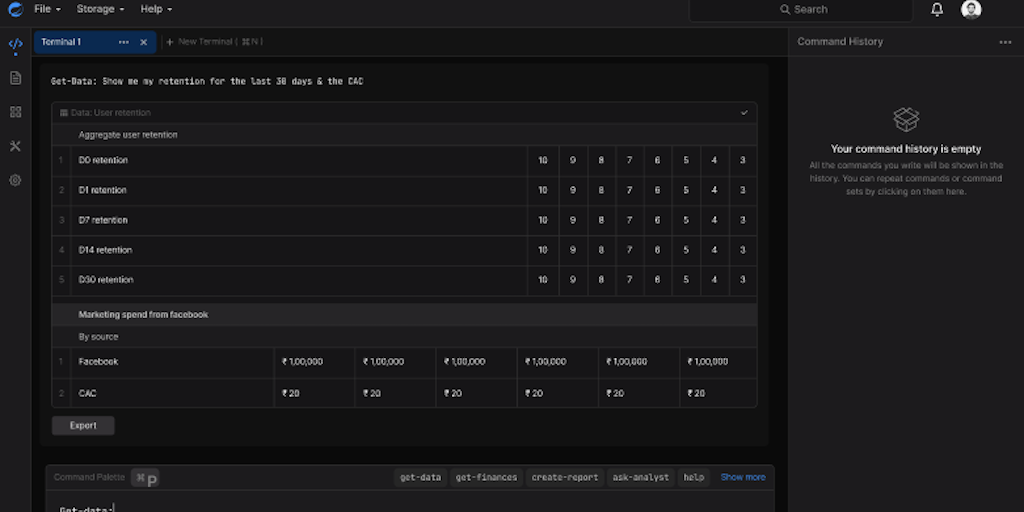Open Command History more options menu

[x=1005, y=42]
